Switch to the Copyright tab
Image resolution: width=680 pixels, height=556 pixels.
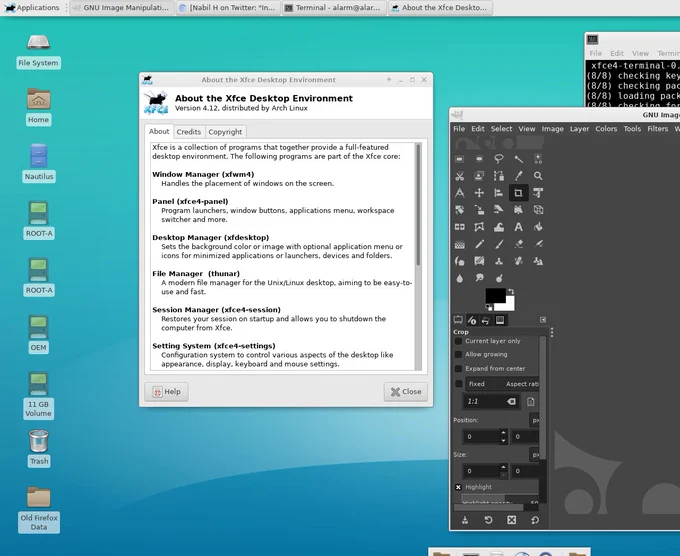(x=225, y=132)
